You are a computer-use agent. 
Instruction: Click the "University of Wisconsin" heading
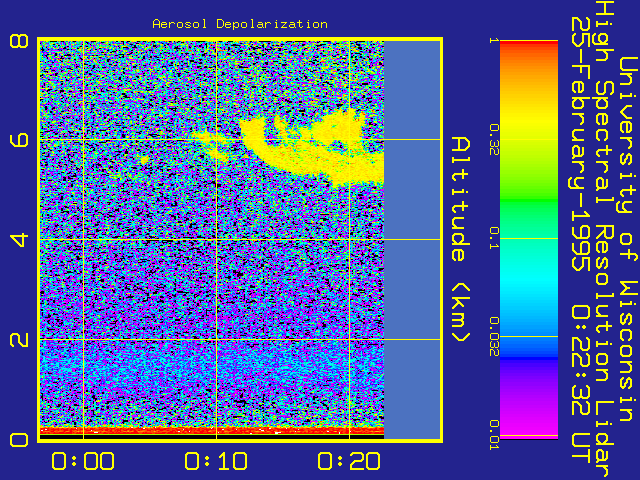(628, 240)
